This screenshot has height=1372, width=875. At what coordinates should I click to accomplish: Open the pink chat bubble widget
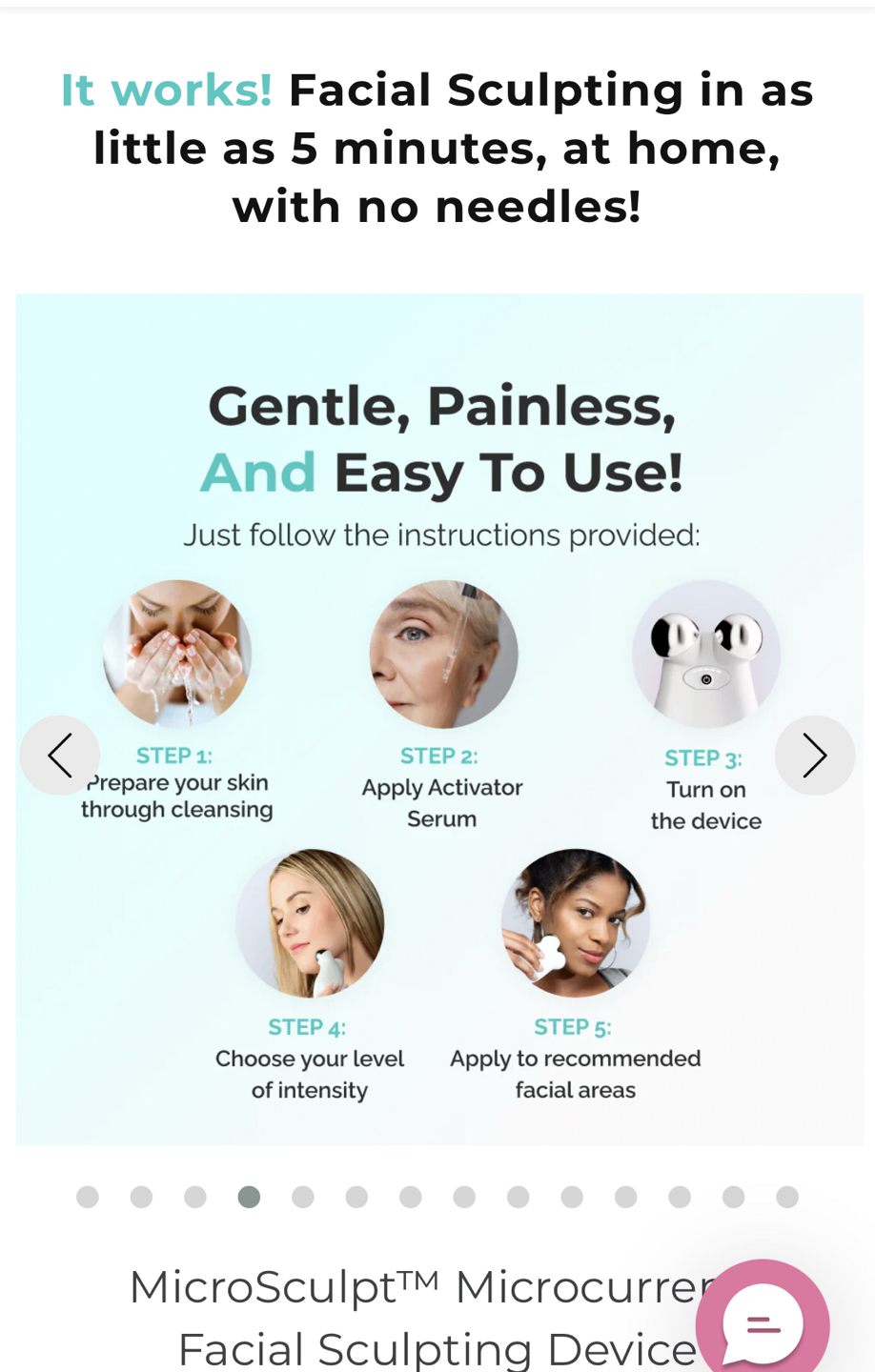coord(763,1323)
